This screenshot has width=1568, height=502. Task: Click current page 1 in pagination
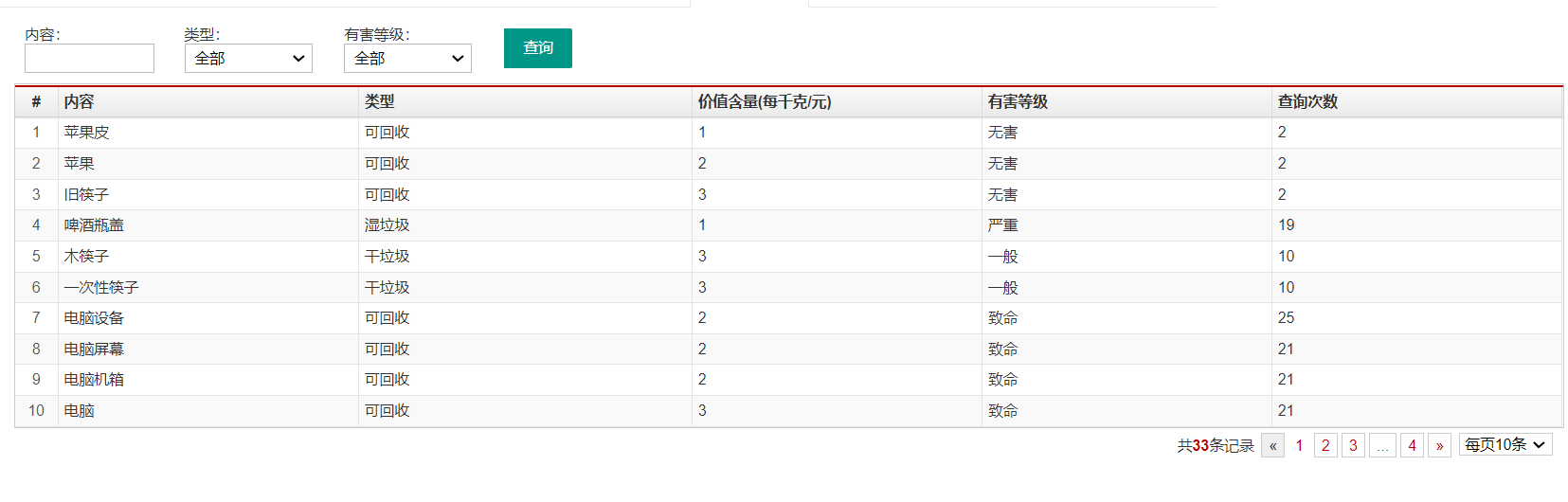click(1299, 446)
